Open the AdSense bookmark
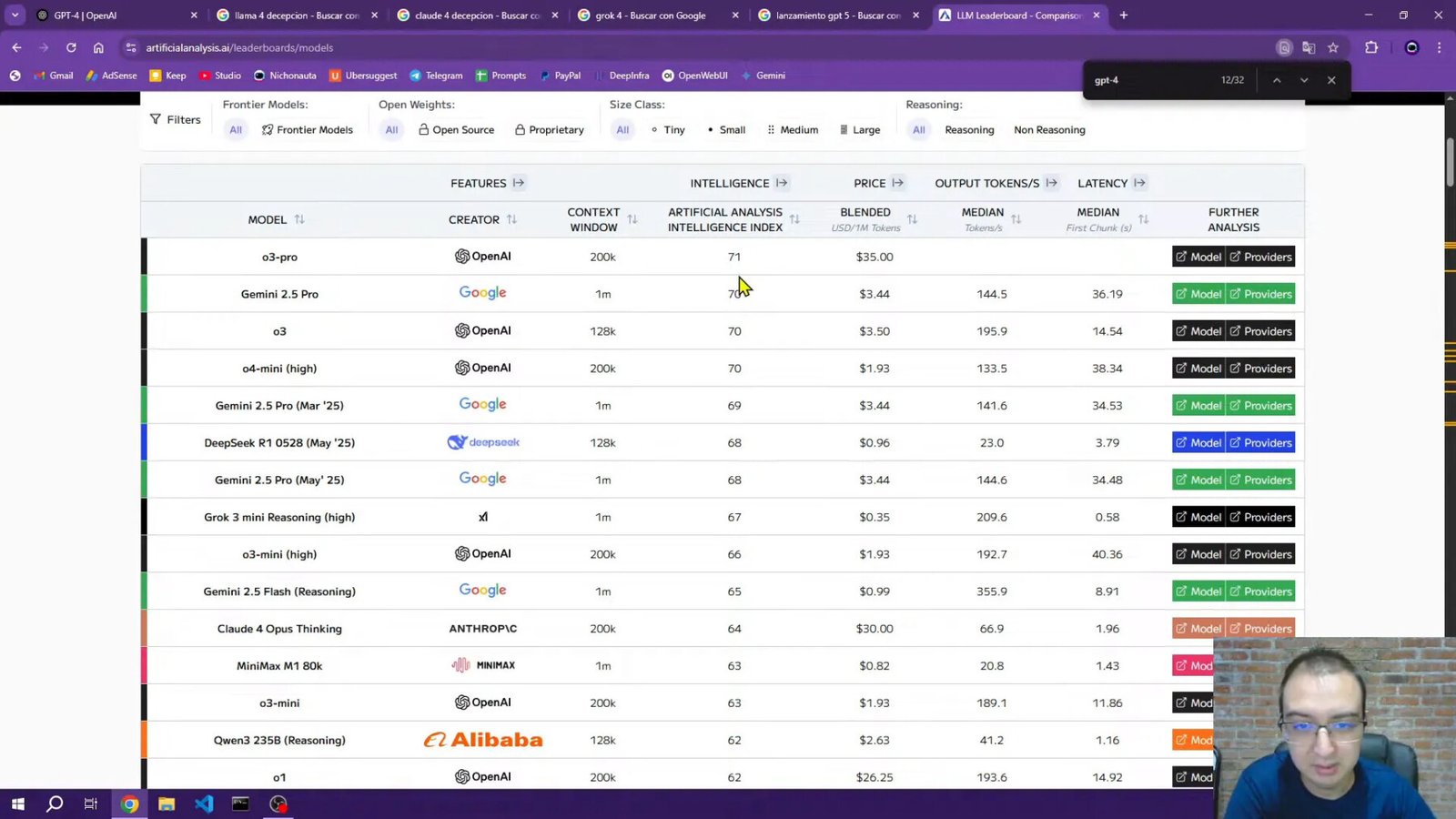Viewport: 1456px width, 819px height. click(x=112, y=76)
